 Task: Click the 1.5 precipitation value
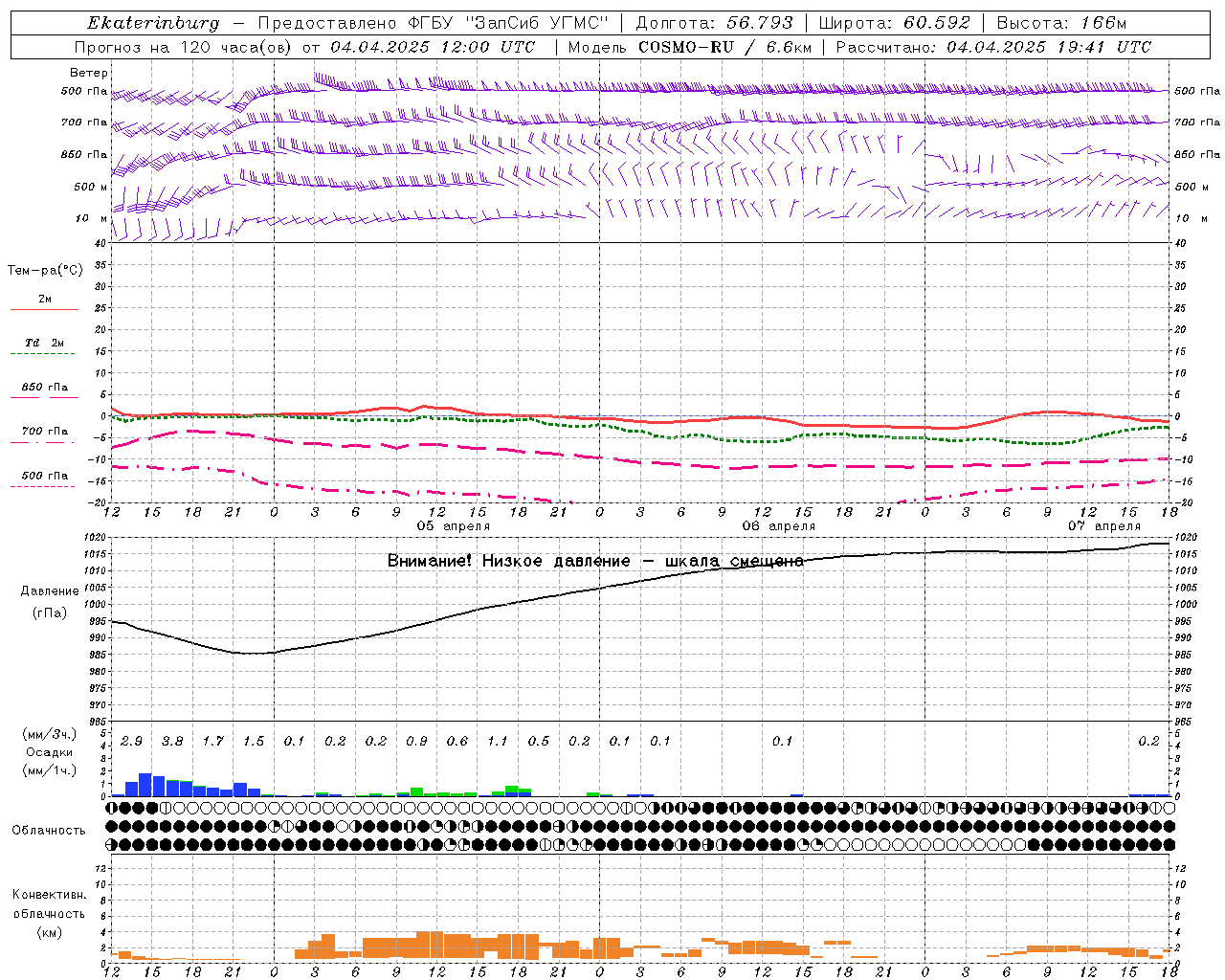pyautogui.click(x=254, y=742)
